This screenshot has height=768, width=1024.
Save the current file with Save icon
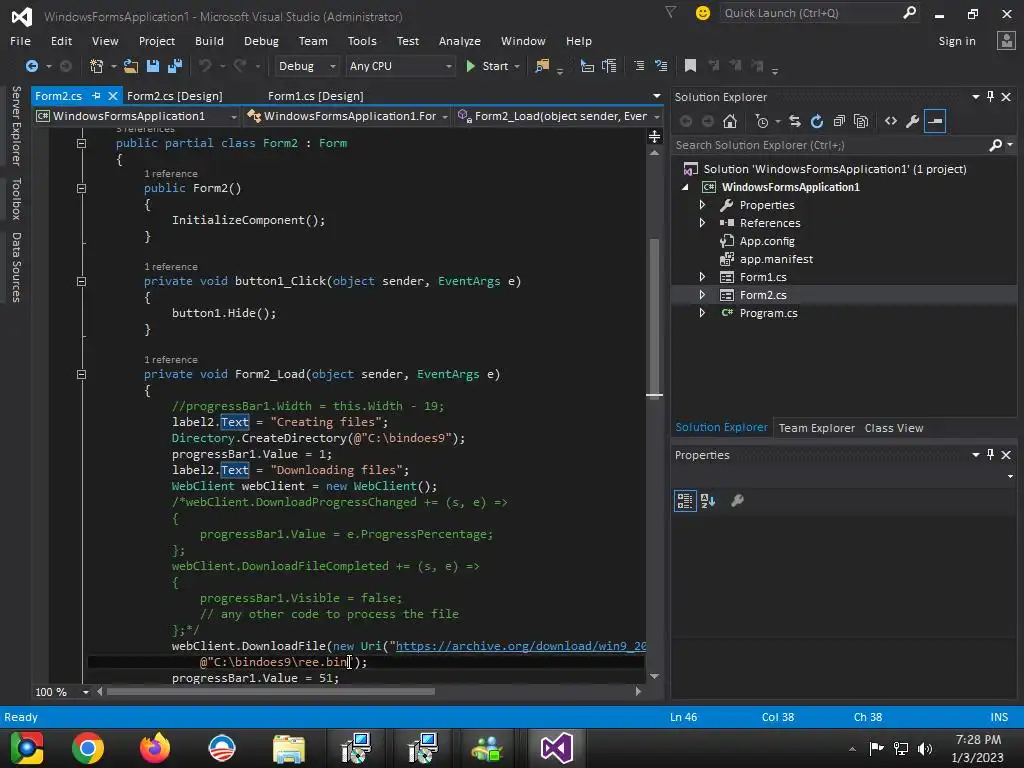[153, 66]
